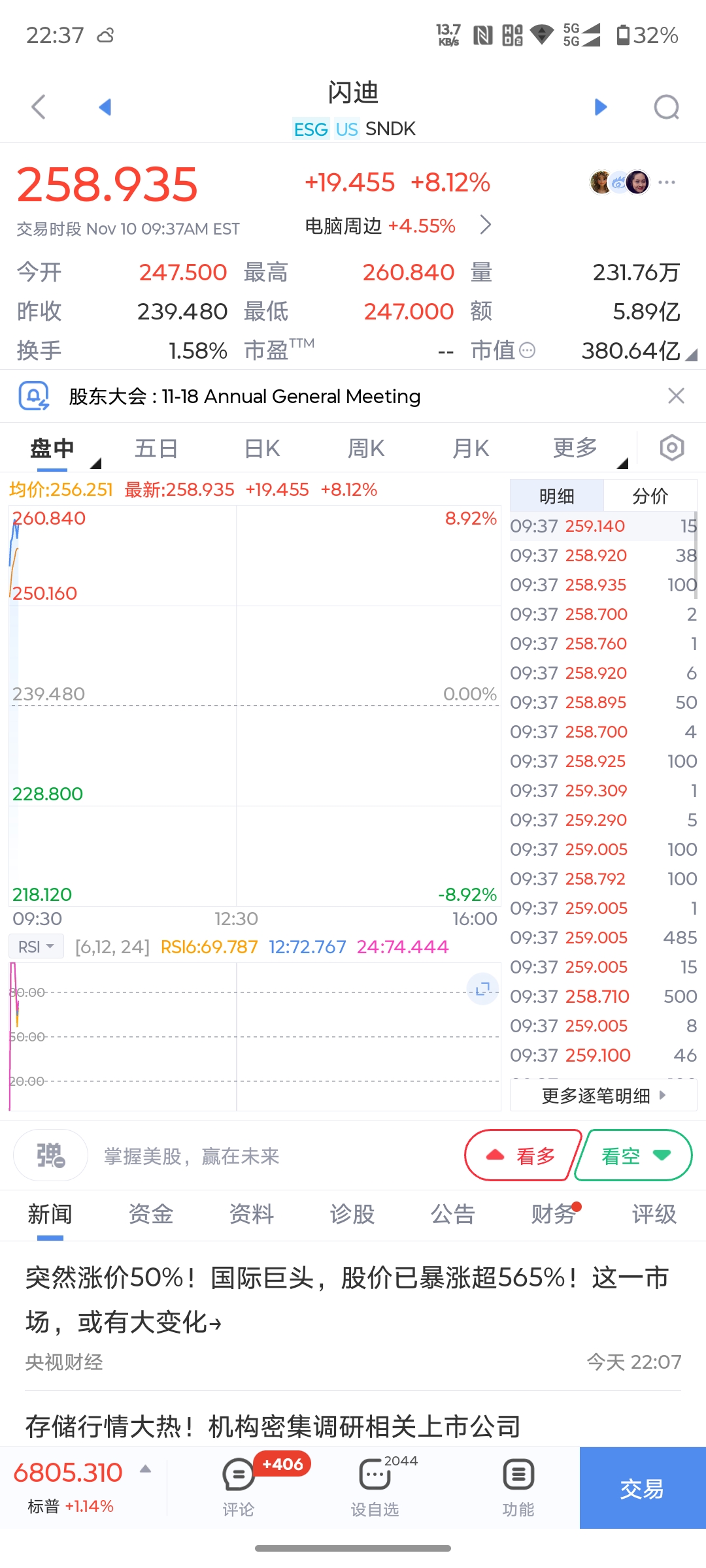Tap the Wi-Fi status icon
The image size is (706, 1568).
pos(542,35)
